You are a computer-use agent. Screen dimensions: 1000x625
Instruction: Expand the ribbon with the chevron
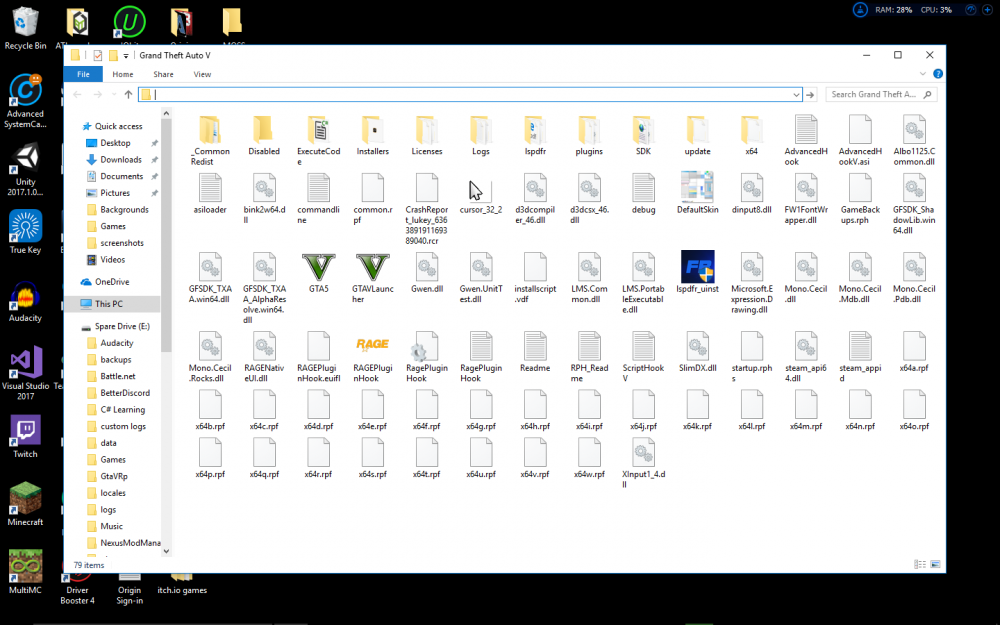(x=922, y=74)
